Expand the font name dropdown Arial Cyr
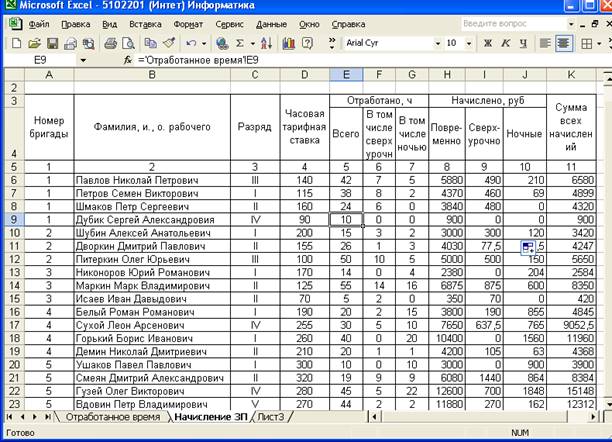Screen dimensions: 612x442 click(437, 43)
